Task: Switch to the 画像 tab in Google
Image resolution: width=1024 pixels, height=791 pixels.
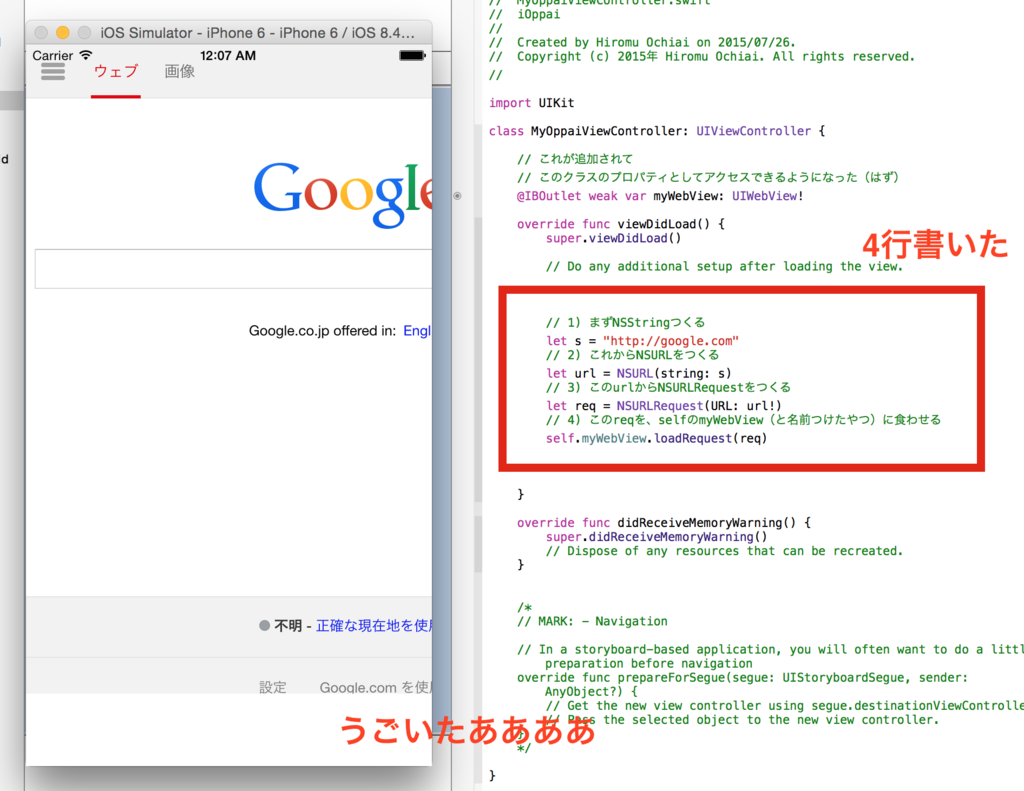Action: [x=180, y=71]
